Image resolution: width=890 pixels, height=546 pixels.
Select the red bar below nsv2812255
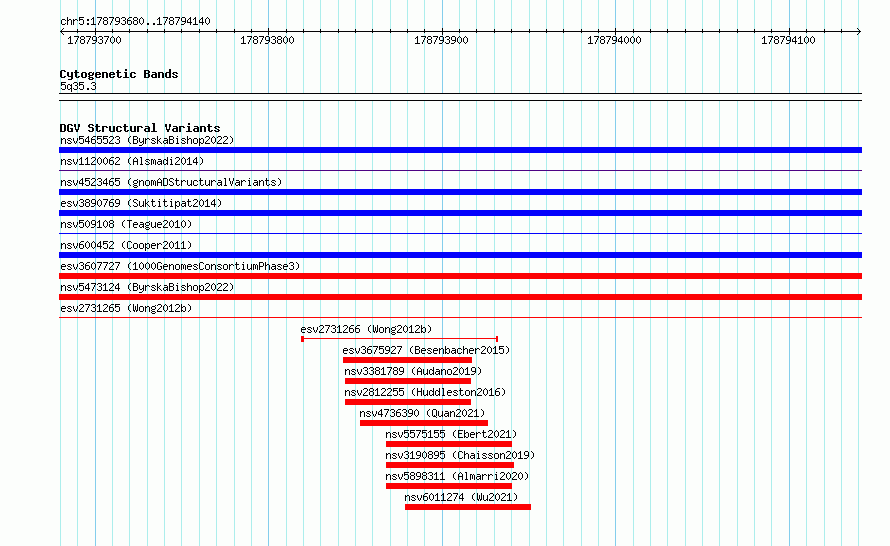[408, 402]
